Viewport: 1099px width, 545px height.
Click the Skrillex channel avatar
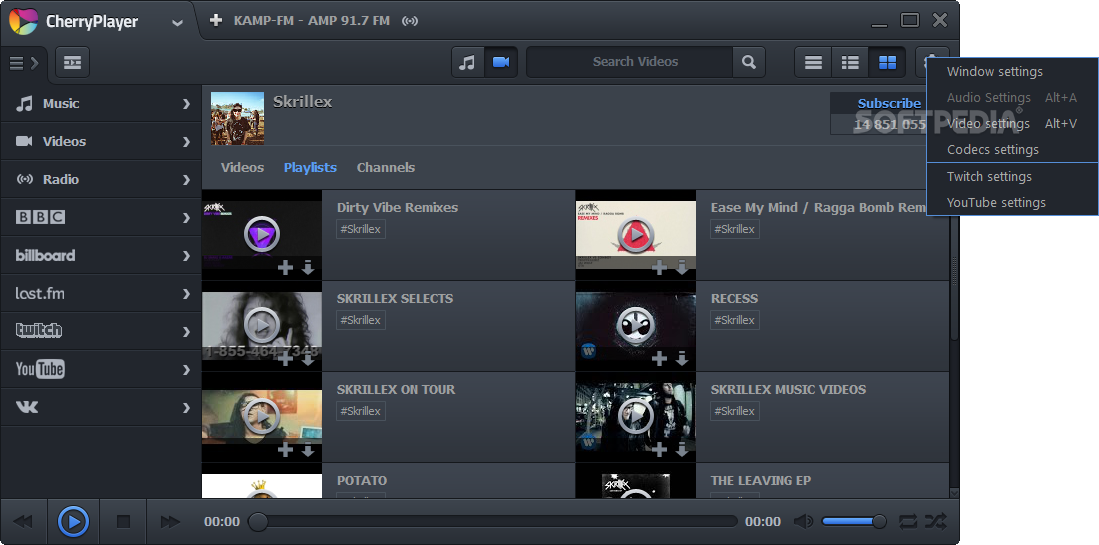[238, 118]
